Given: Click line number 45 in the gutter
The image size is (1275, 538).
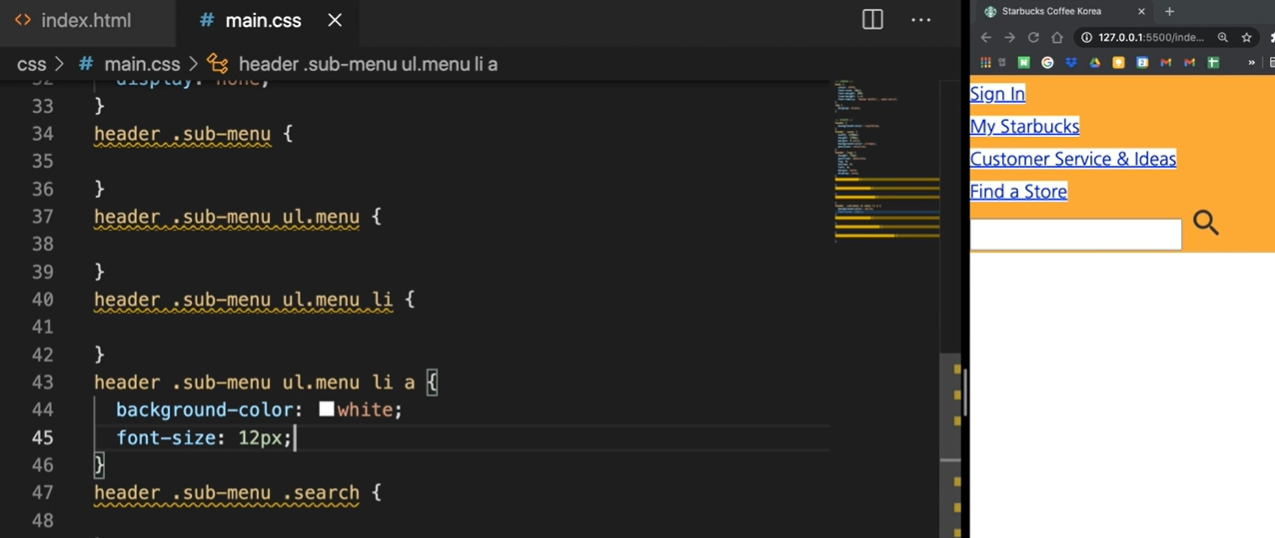Looking at the screenshot, I should tap(42, 437).
